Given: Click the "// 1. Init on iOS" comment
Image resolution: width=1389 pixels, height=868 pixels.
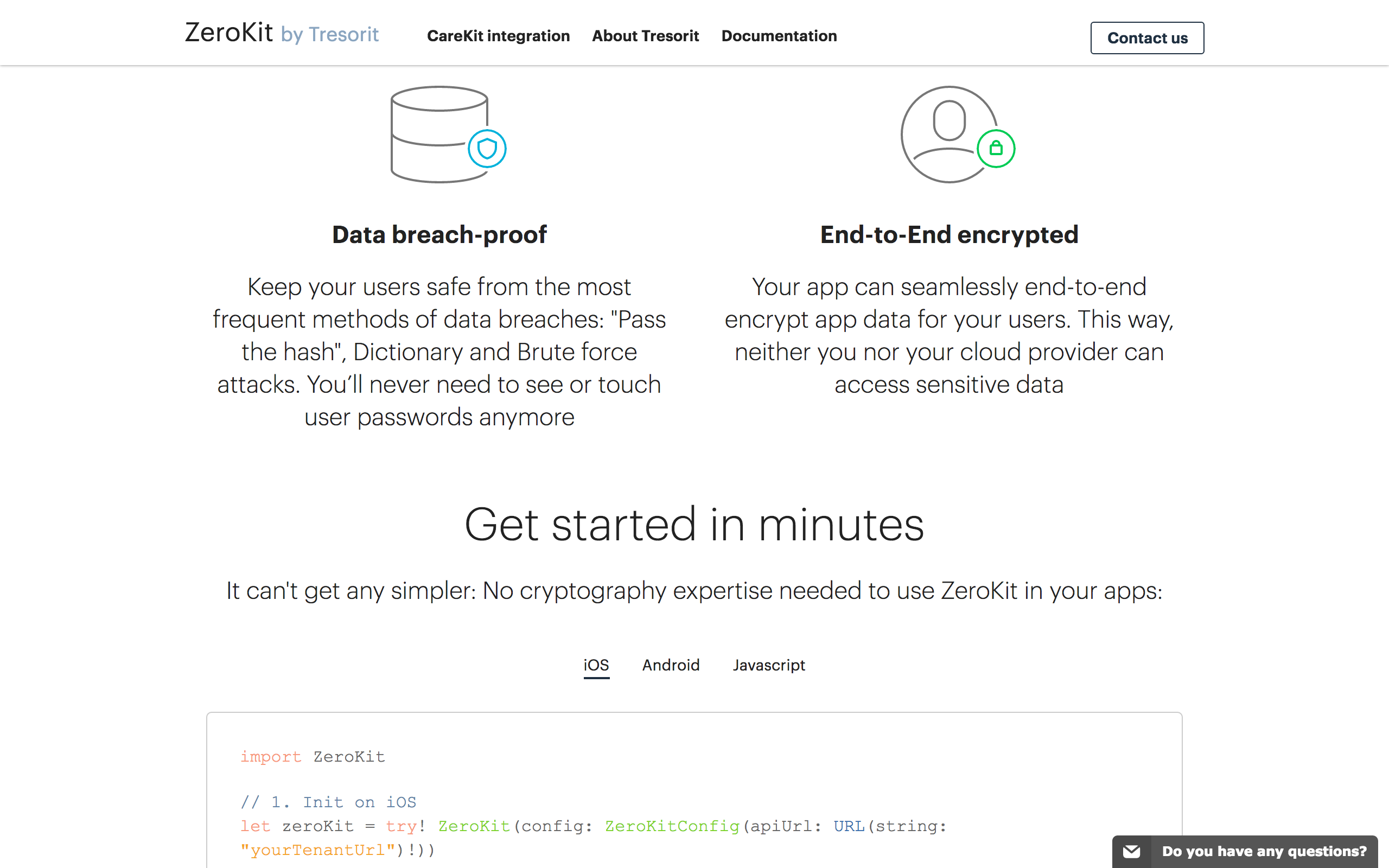Looking at the screenshot, I should 328,802.
